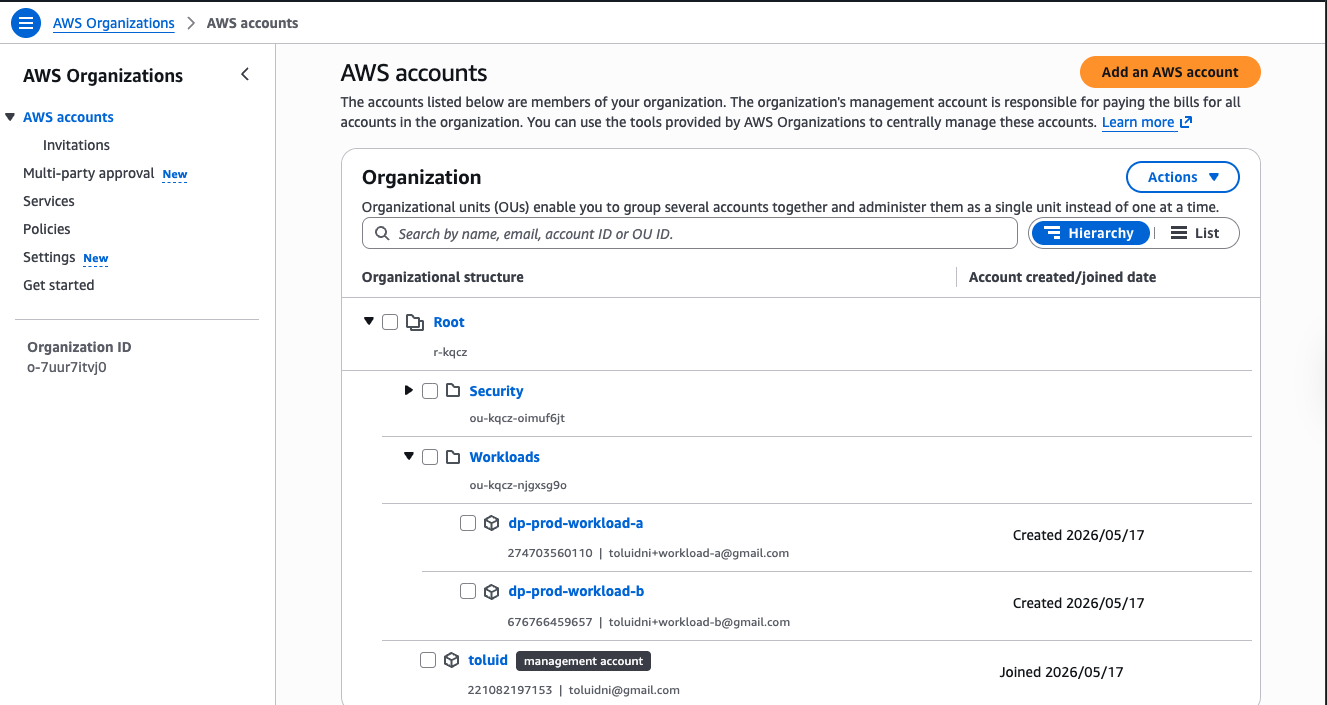Screen dimensions: 1327x705
Task: Collapse the Root tree node
Action: pos(369,321)
